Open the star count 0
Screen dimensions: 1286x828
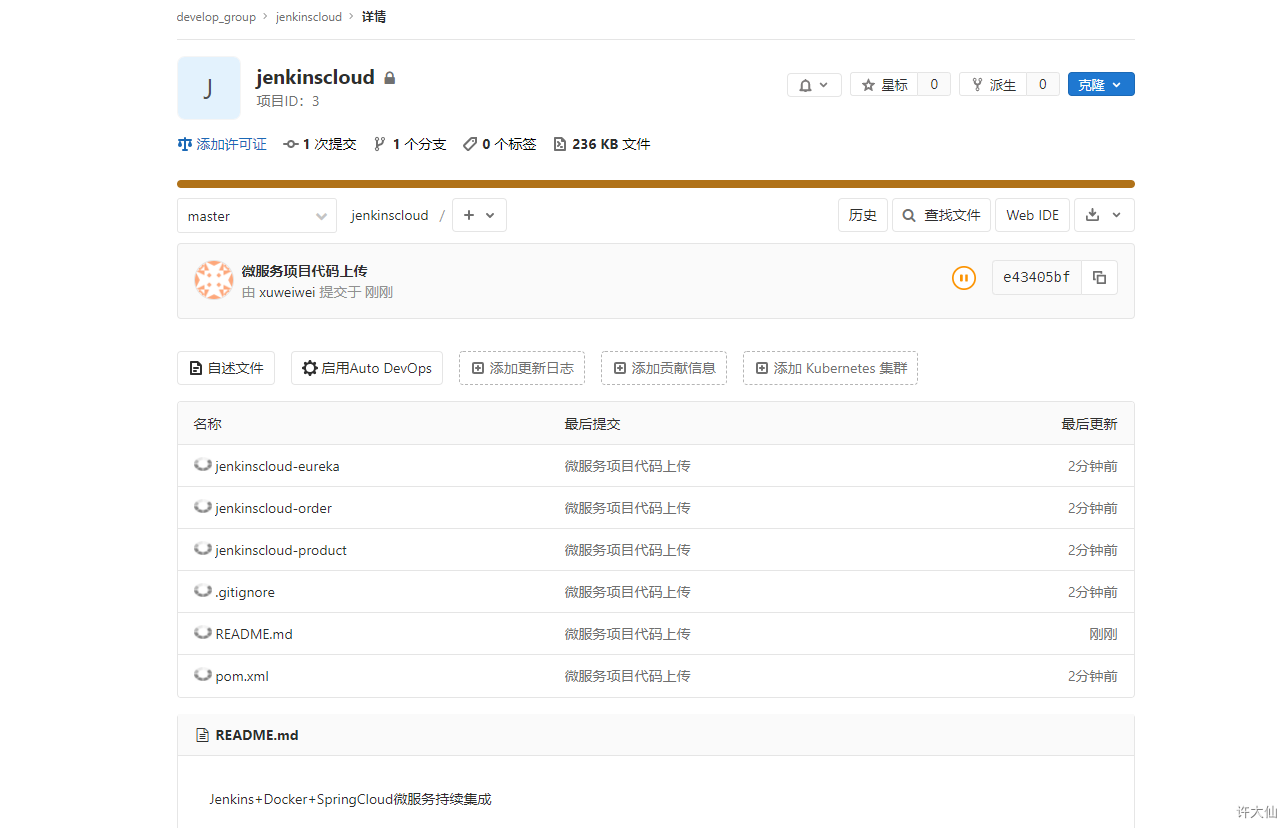(934, 85)
